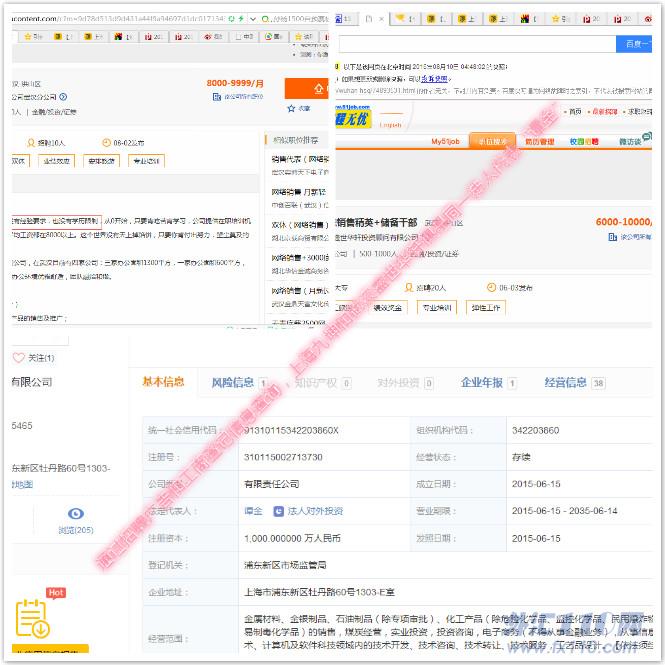The image size is (665, 665).
Task: Open the 双休 (网络销售) similar job listing
Action: coord(300,225)
